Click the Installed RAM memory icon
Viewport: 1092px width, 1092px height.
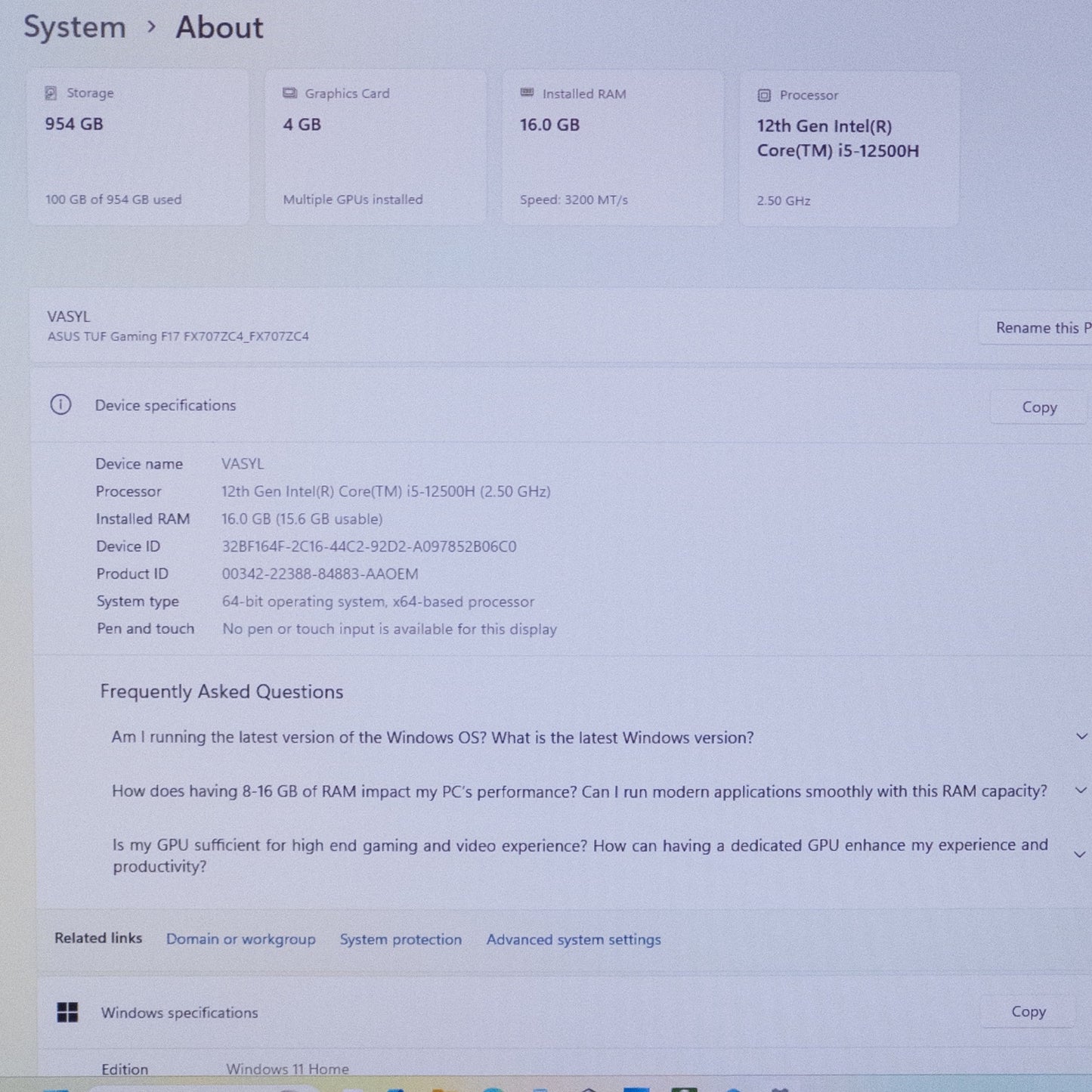point(527,93)
